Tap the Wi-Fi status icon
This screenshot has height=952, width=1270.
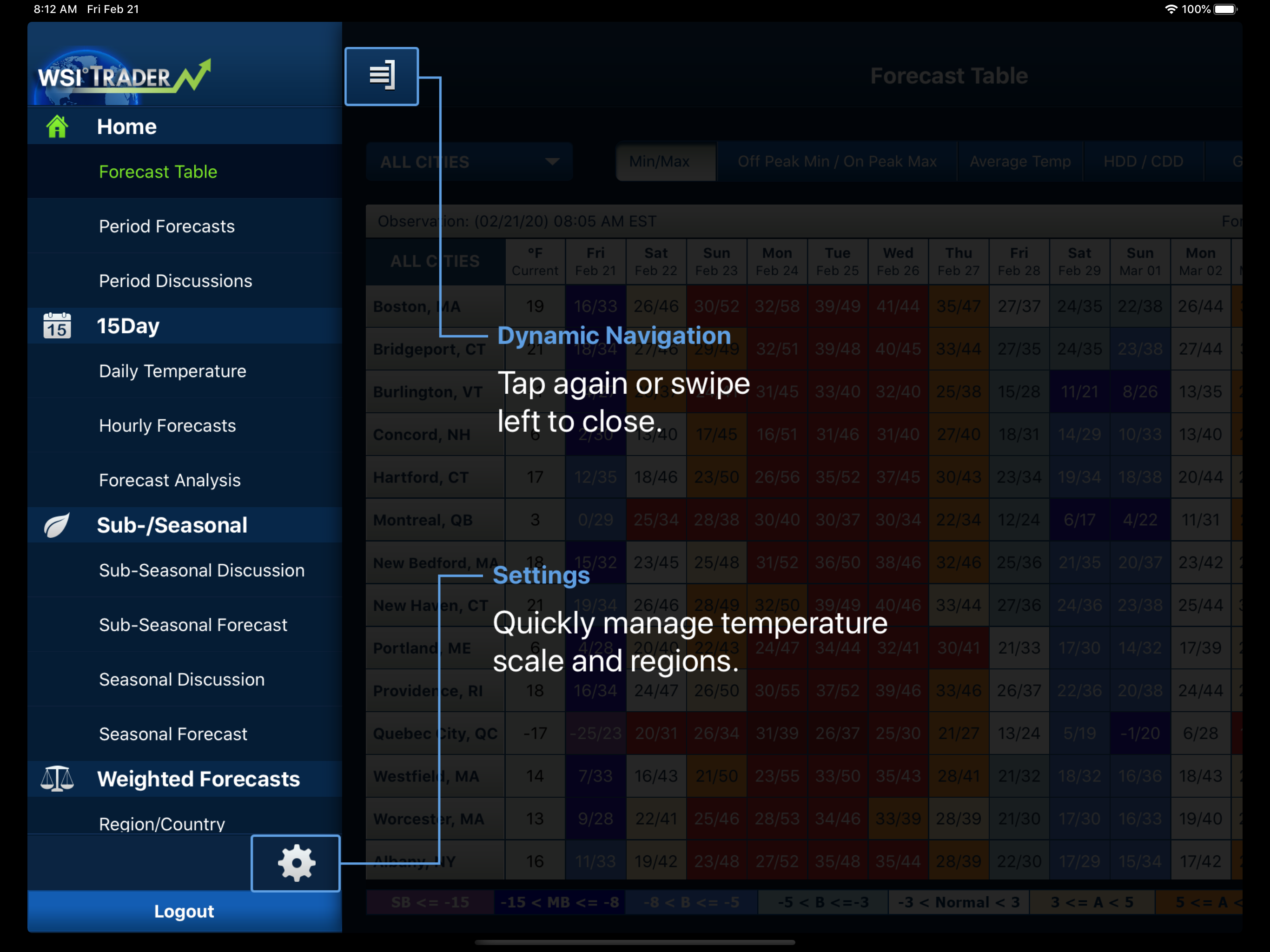(1171, 9)
